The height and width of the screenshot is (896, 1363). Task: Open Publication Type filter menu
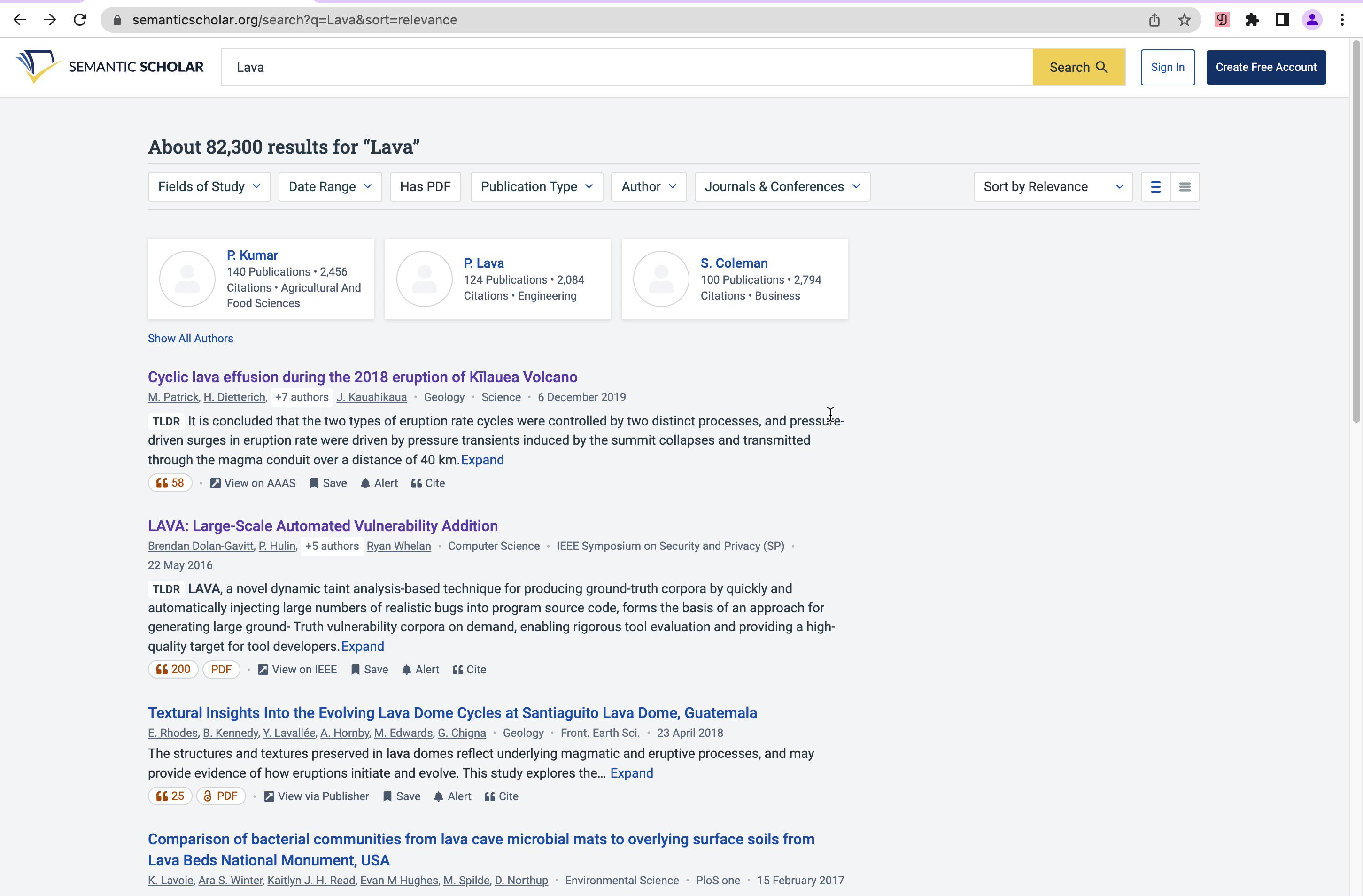537,186
